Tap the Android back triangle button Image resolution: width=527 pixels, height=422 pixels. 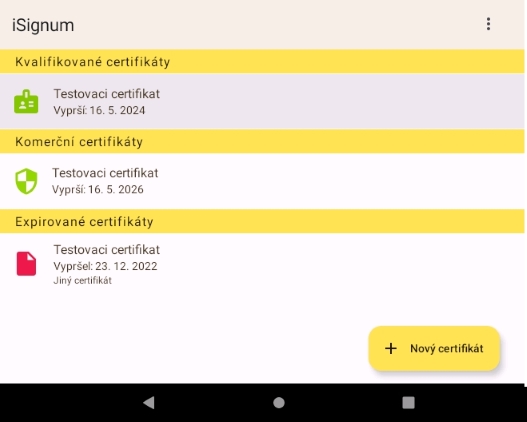tap(149, 402)
